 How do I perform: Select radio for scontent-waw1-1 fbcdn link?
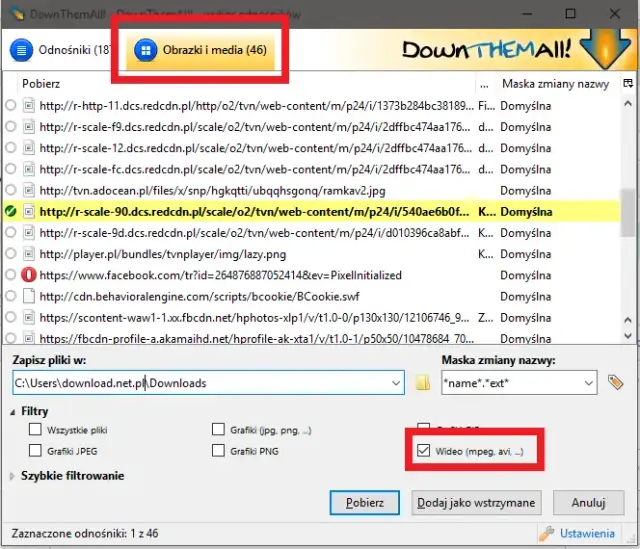tap(11, 317)
